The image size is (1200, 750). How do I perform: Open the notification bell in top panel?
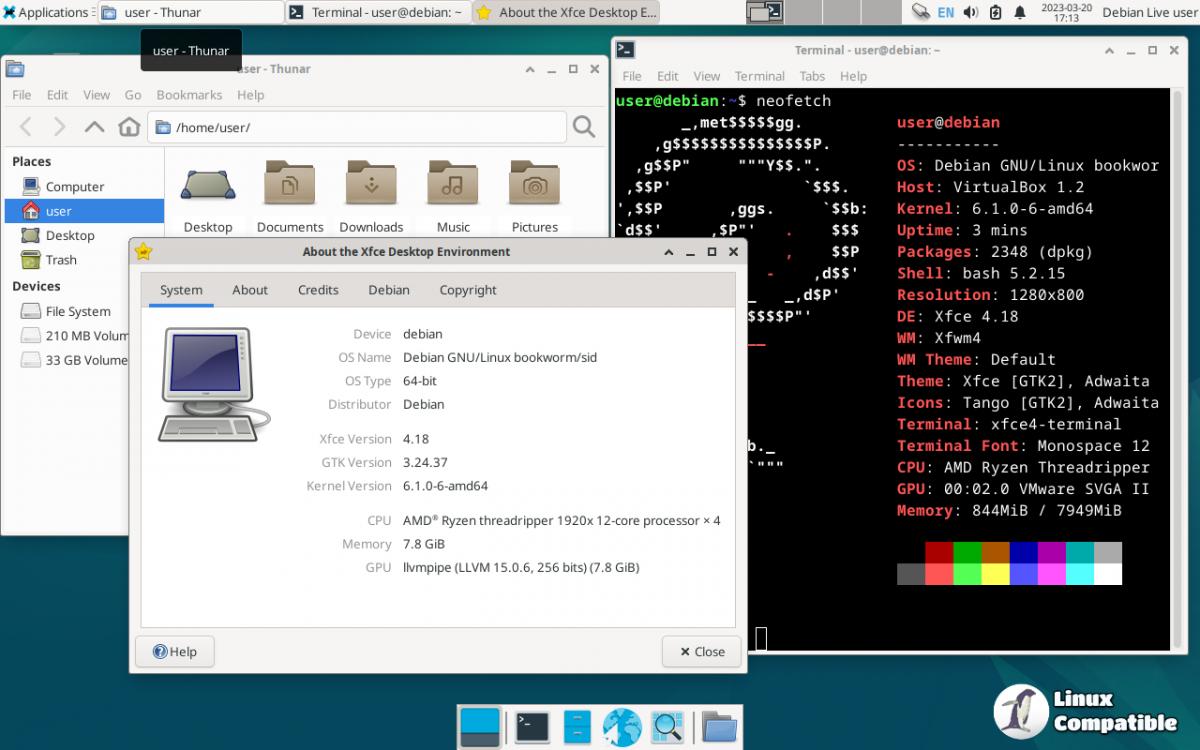(x=1020, y=13)
